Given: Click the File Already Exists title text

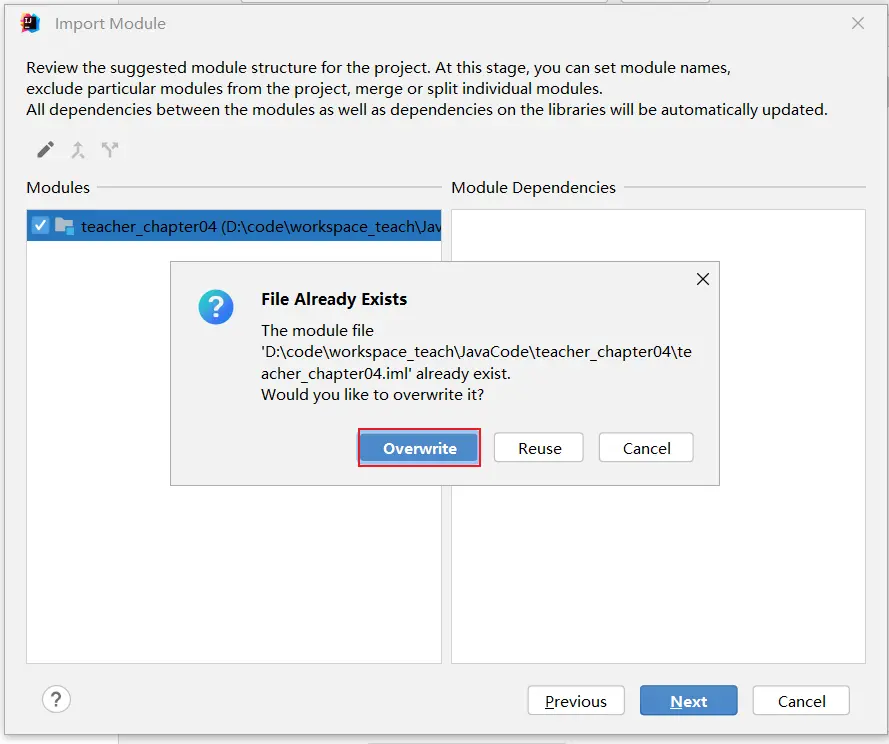Looking at the screenshot, I should 334,299.
